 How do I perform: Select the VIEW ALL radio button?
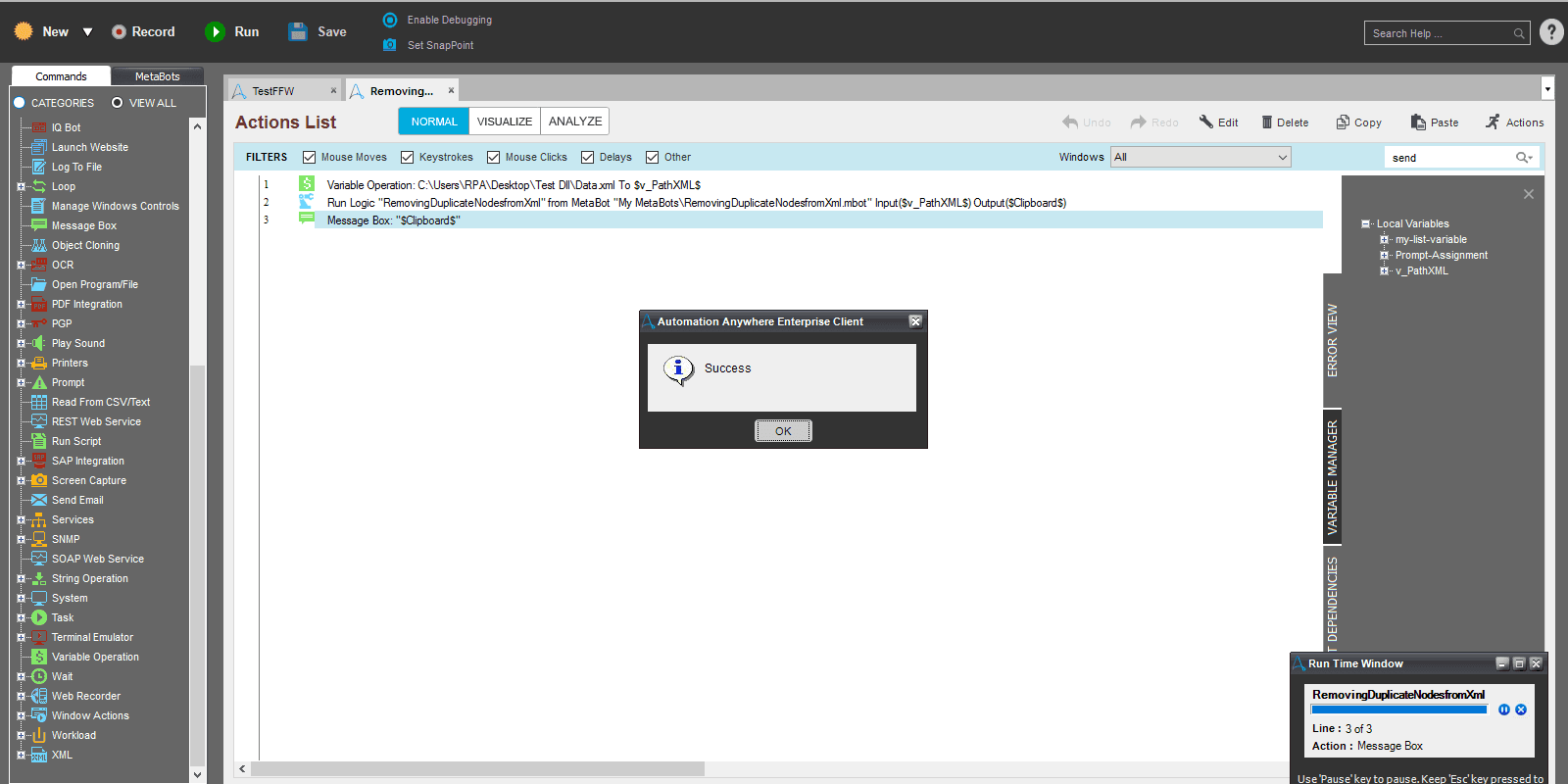[118, 103]
